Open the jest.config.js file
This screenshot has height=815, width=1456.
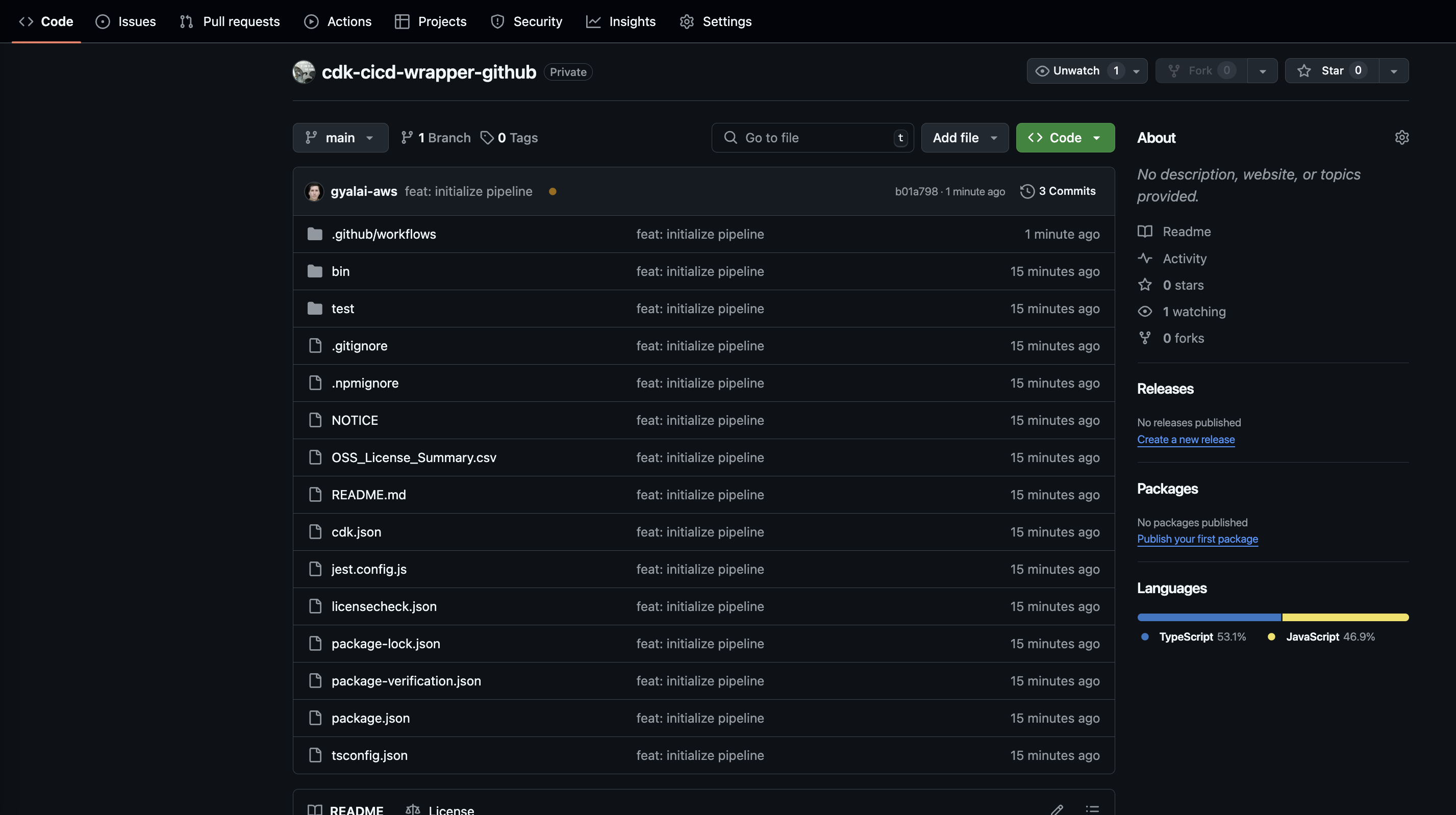coord(369,569)
